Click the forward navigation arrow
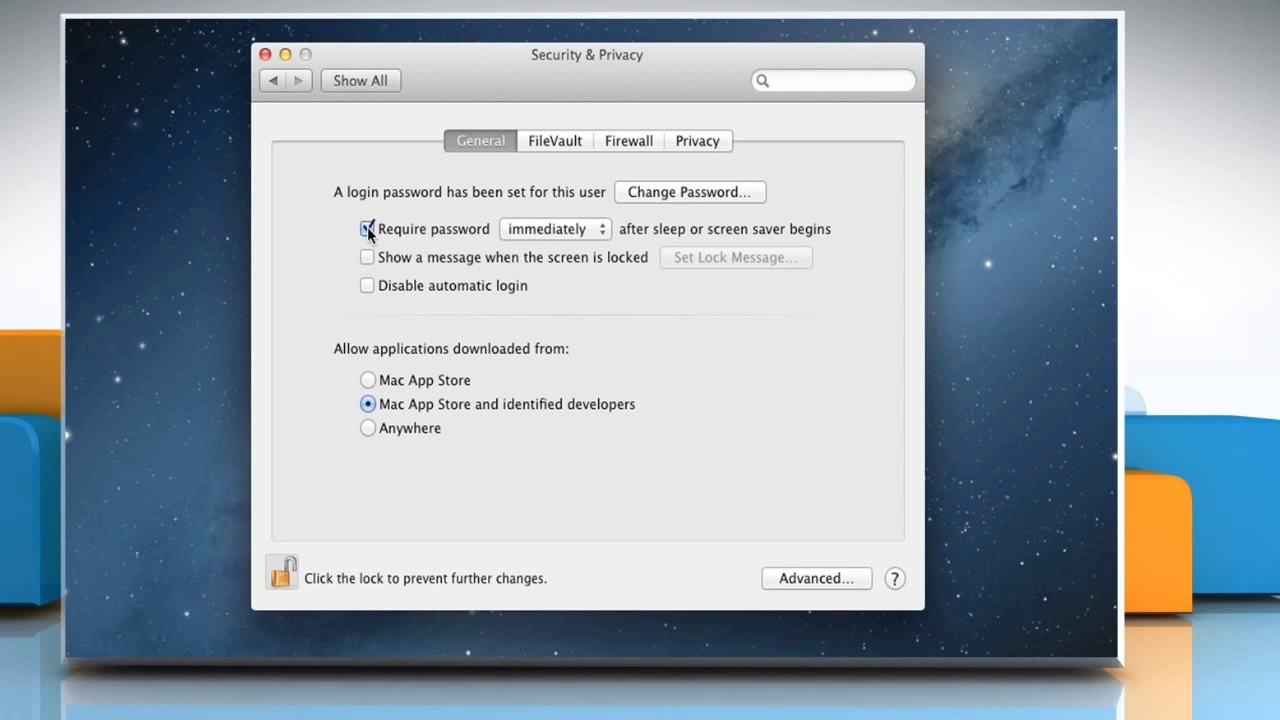1280x720 pixels. [298, 80]
